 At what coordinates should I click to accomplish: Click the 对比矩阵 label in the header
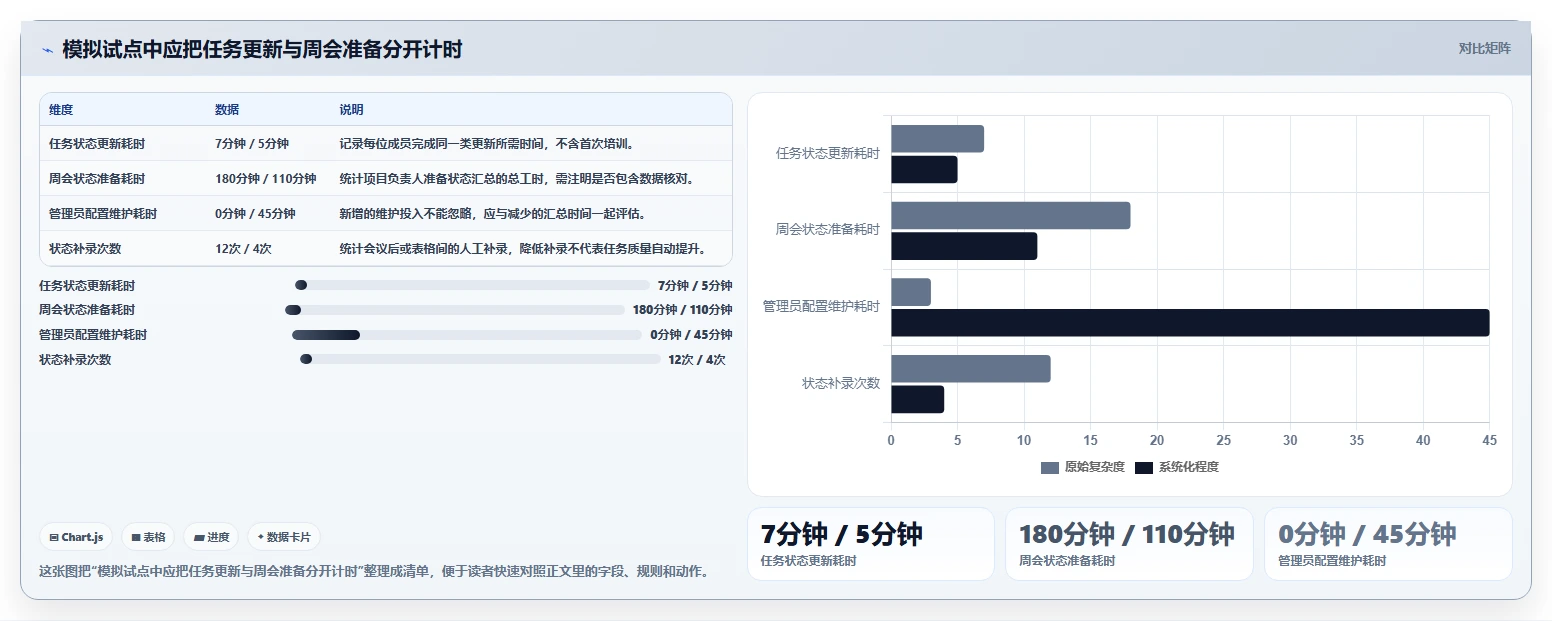point(1485,48)
